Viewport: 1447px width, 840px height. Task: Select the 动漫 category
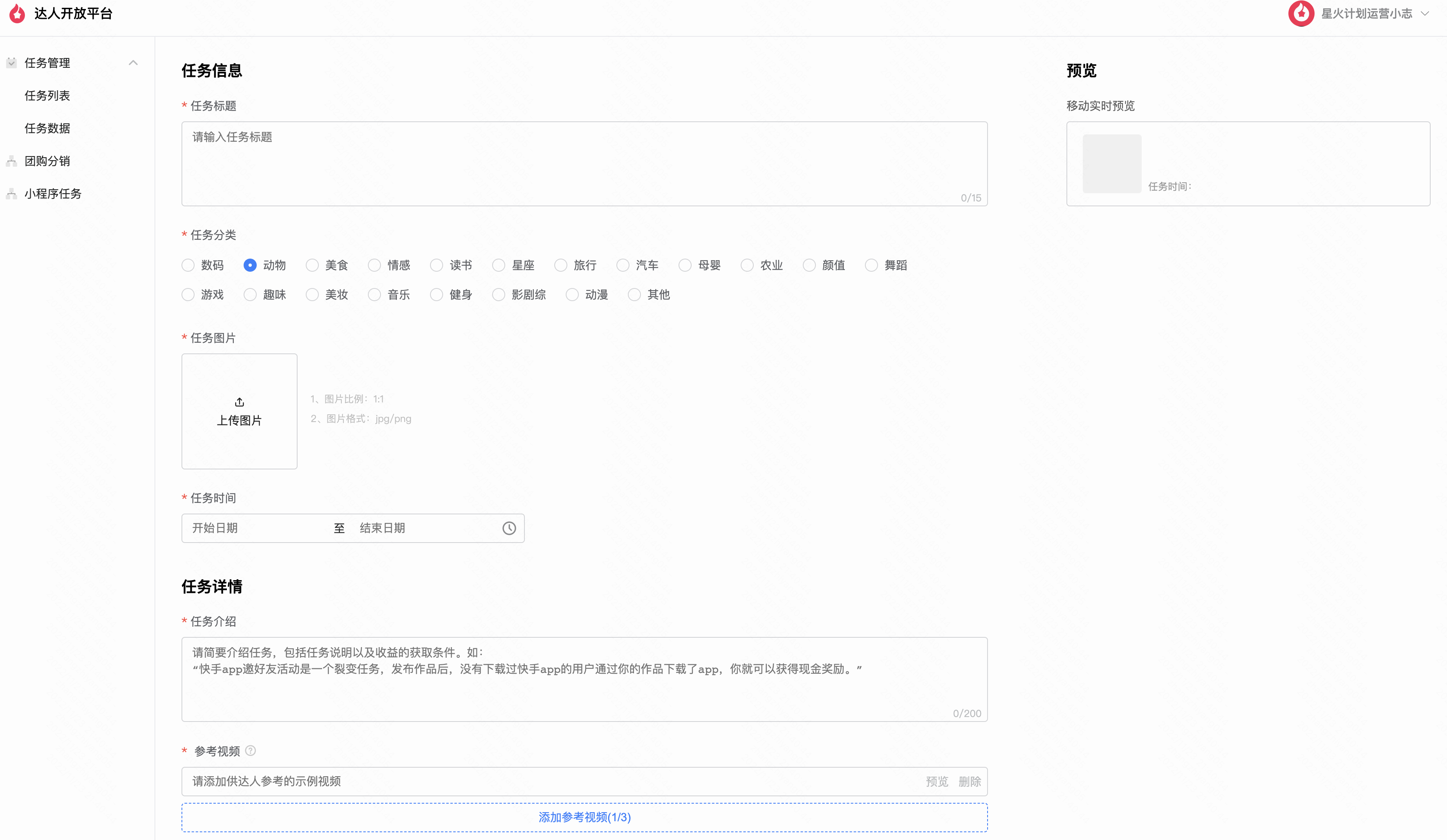coord(587,294)
